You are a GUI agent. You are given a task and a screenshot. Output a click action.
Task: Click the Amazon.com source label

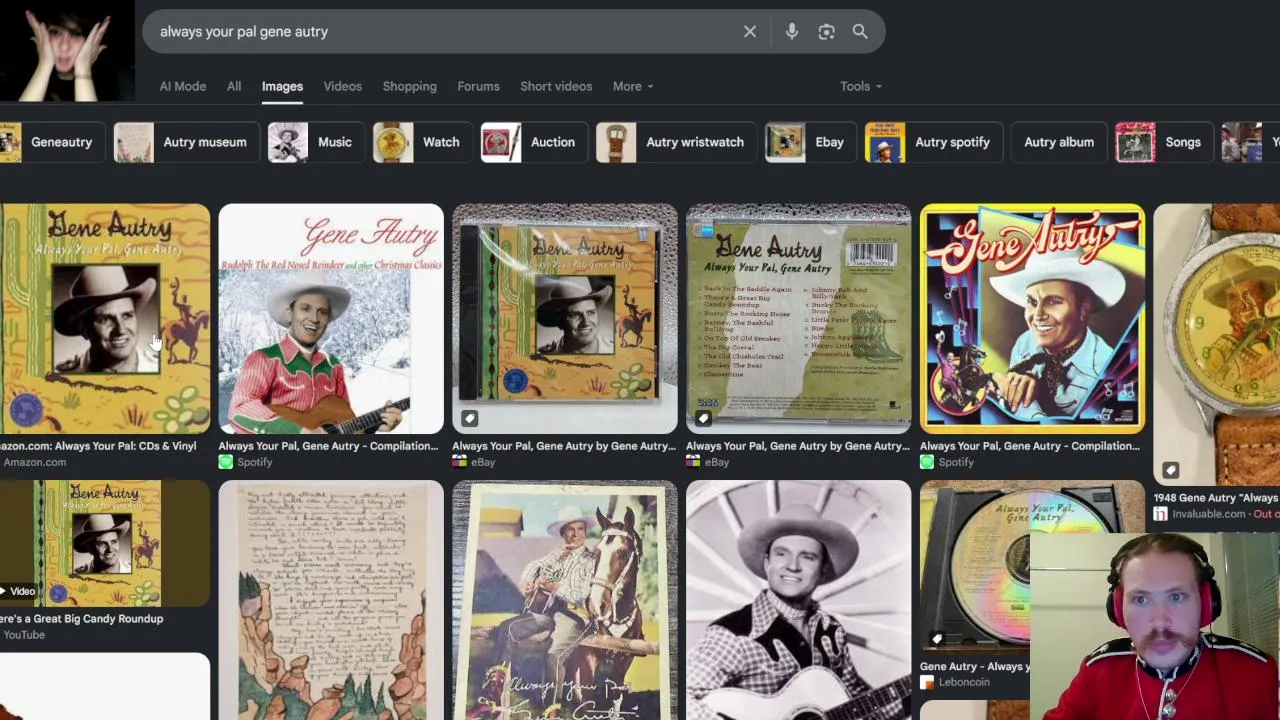point(34,462)
